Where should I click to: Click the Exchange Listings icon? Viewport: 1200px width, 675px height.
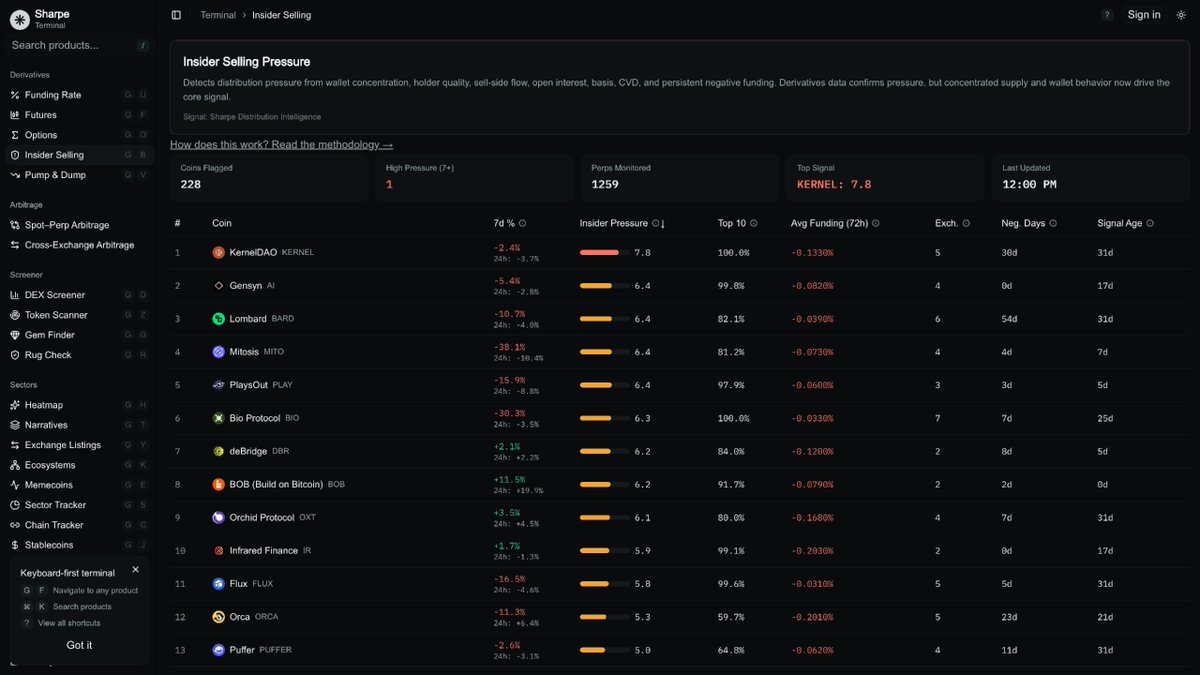click(x=15, y=445)
